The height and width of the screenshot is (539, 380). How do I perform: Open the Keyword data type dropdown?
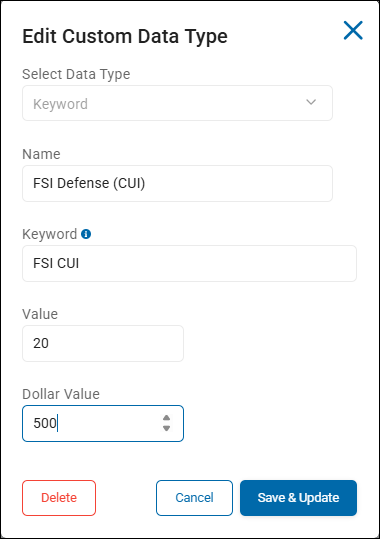point(177,103)
